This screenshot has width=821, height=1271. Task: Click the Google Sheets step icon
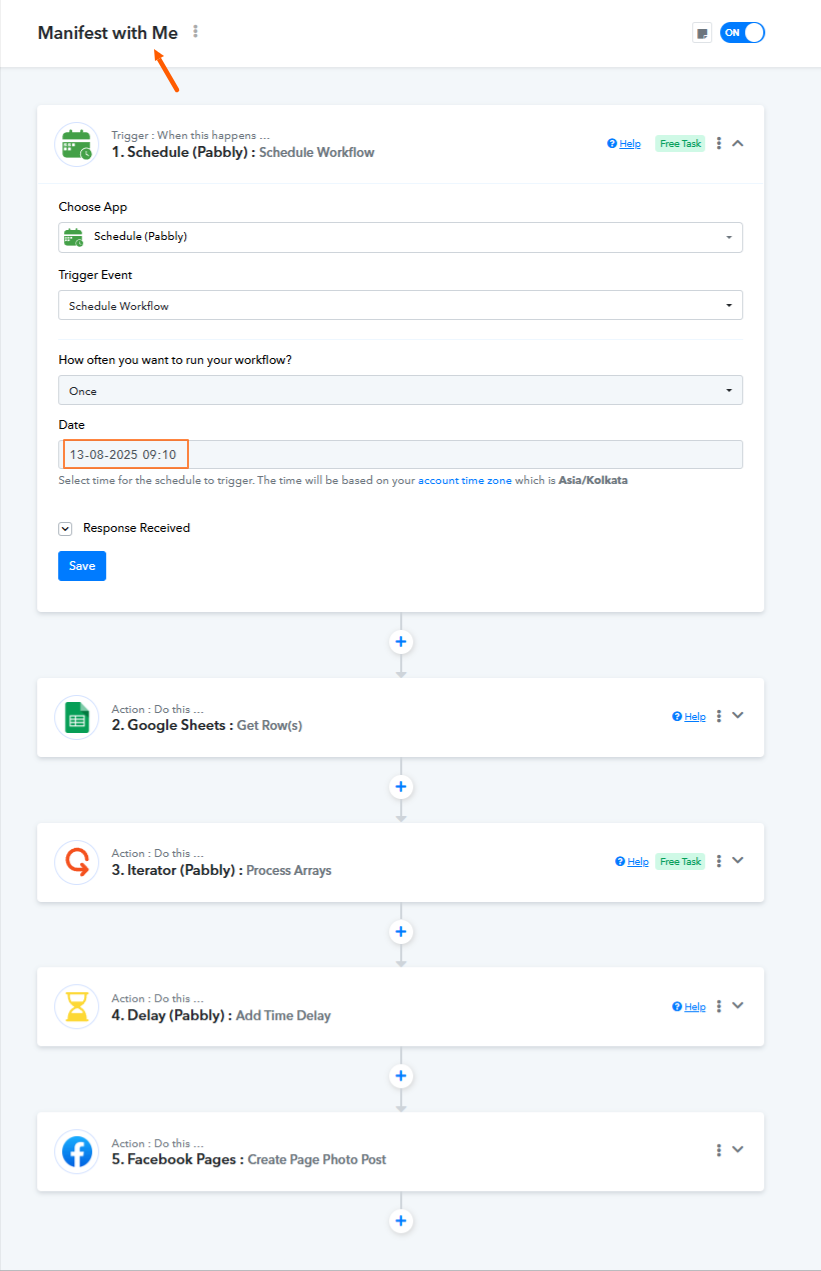[x=77, y=717]
